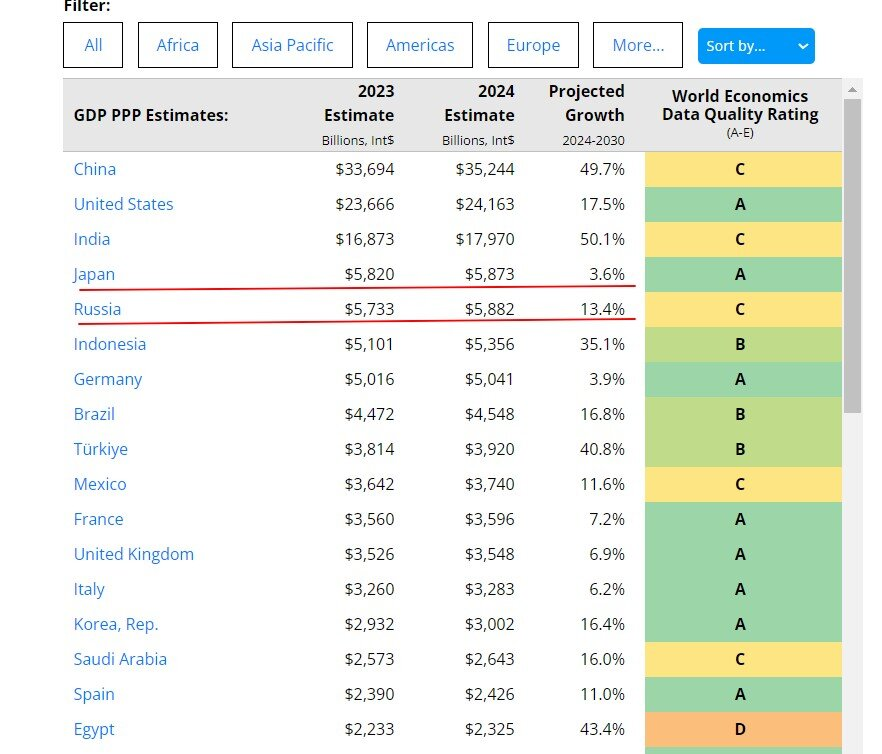This screenshot has width=882, height=754.
Task: Select Brazil's 2023 estimate $4,472
Action: [369, 414]
